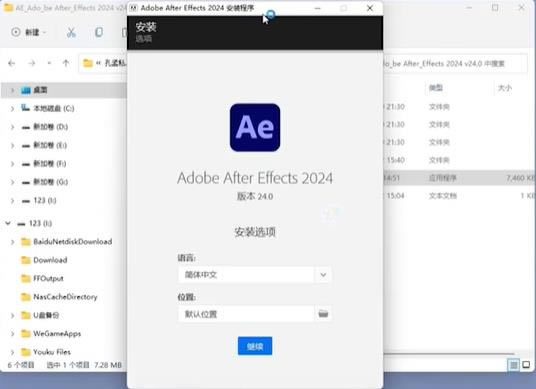This screenshot has width=536, height=389.
Task: Maximize the File Explorer window
Action: (495, 8)
